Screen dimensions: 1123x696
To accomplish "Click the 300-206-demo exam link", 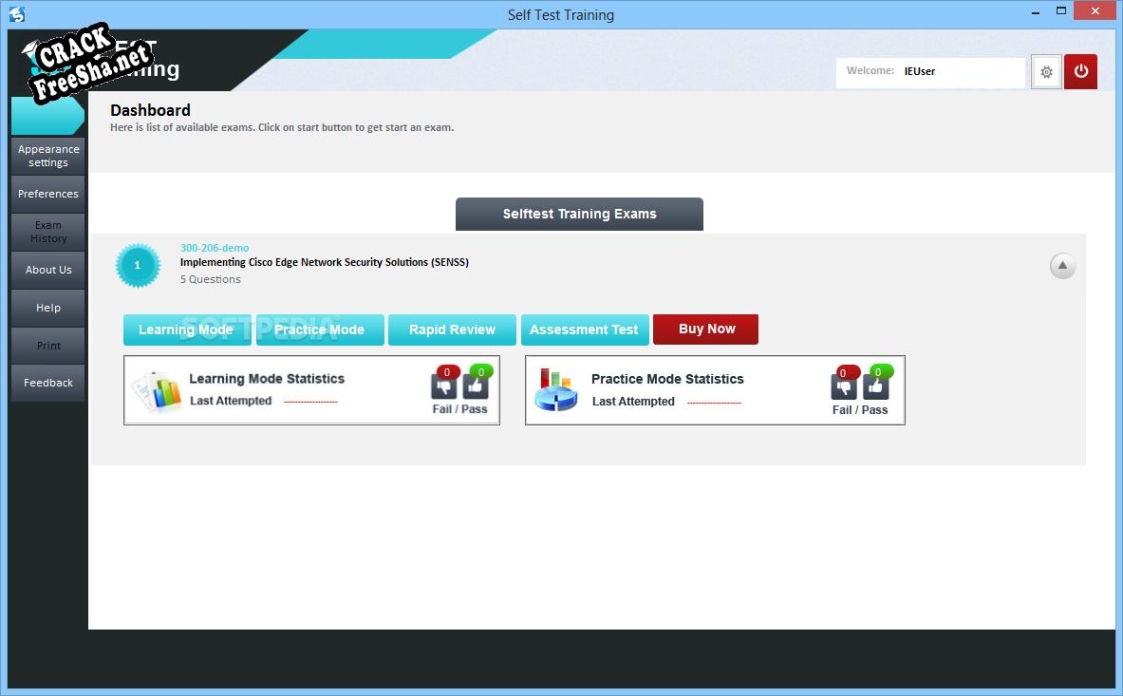I will point(214,248).
